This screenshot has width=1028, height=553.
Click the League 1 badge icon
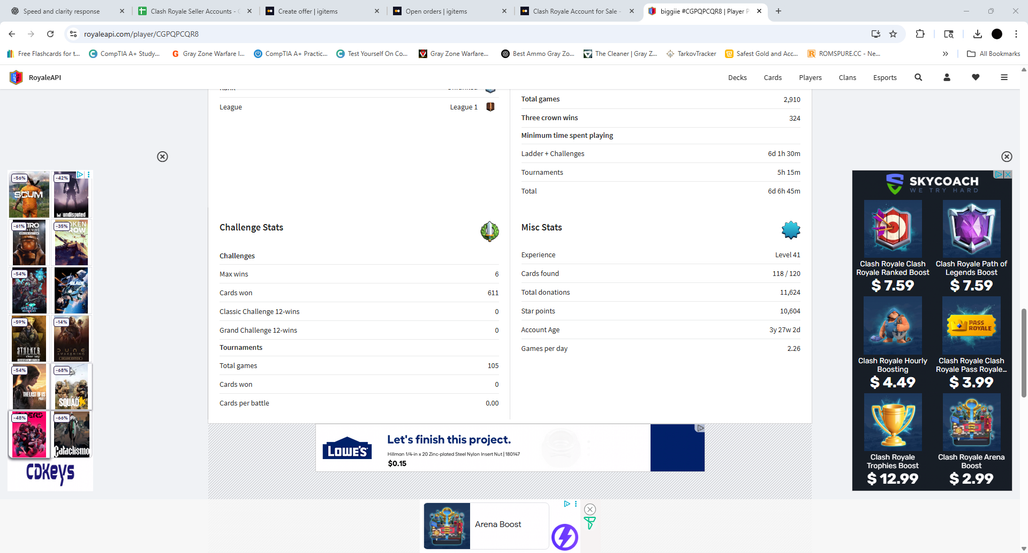490,107
